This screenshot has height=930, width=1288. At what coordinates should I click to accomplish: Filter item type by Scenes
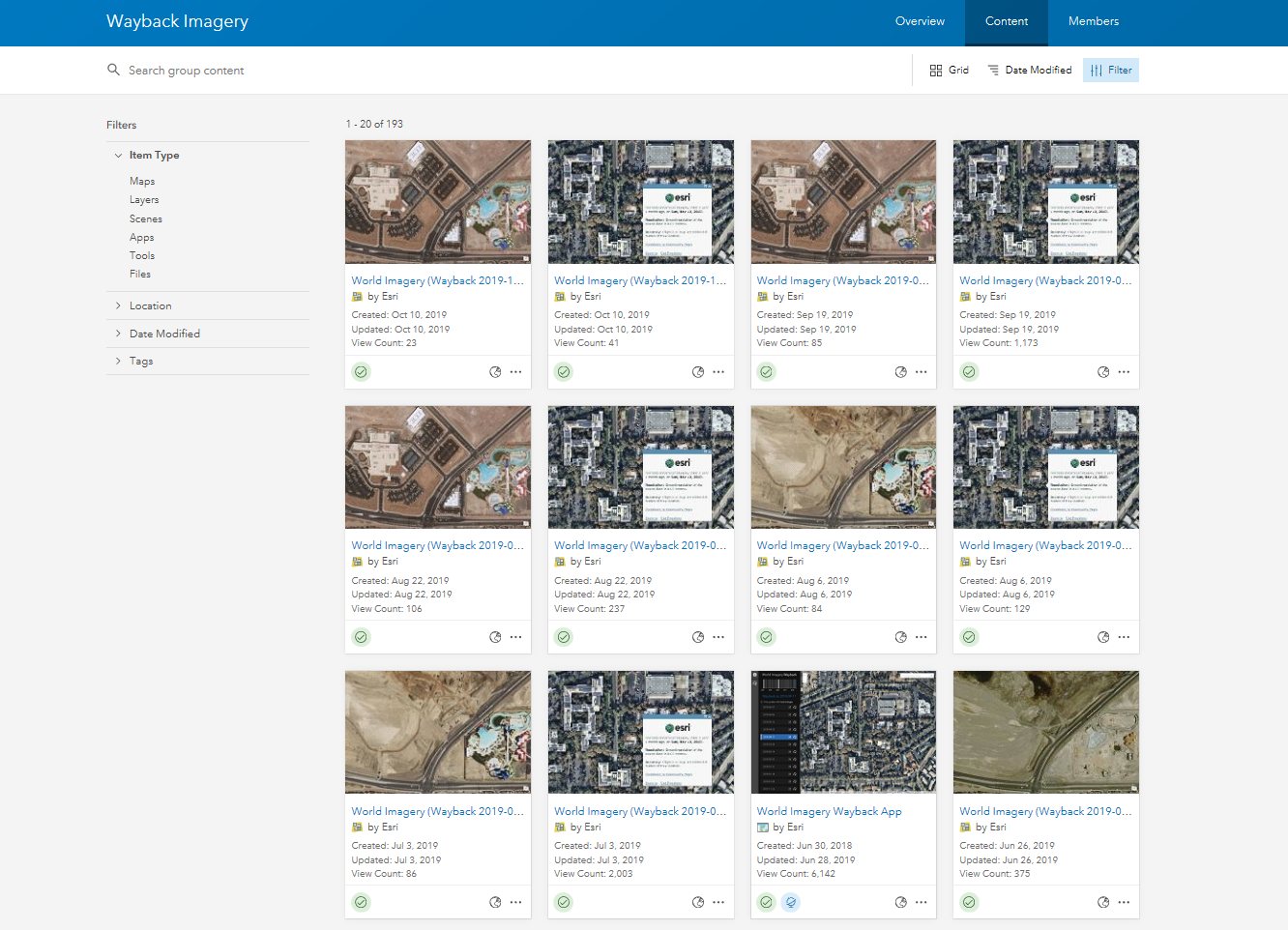(146, 218)
